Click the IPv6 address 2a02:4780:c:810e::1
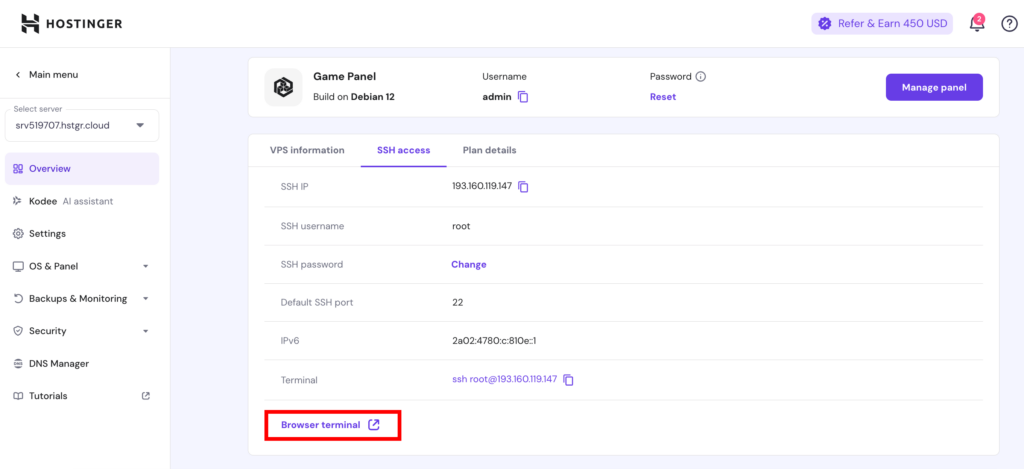The height and width of the screenshot is (469, 1024). [494, 341]
